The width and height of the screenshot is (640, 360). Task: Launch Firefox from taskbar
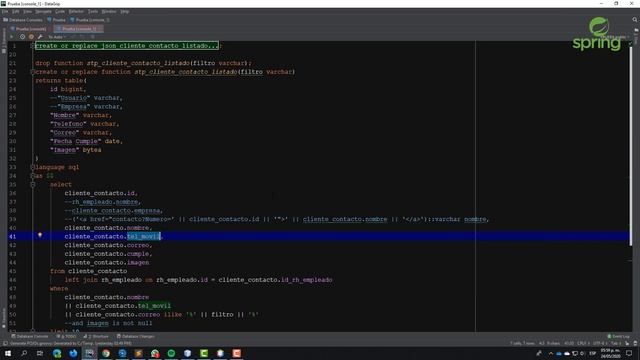click(73, 353)
